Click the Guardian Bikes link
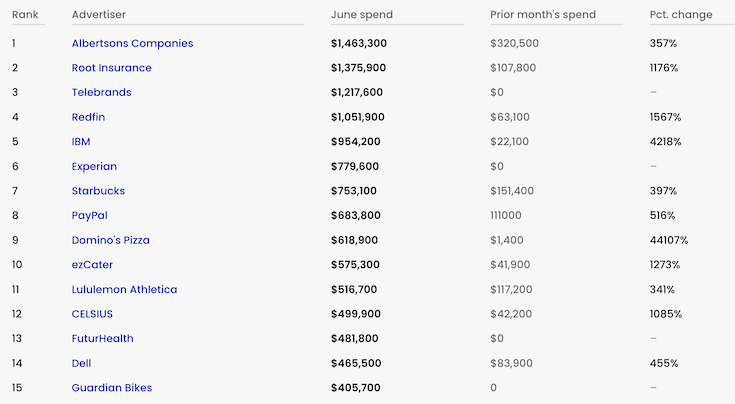735x404 pixels. [112, 388]
